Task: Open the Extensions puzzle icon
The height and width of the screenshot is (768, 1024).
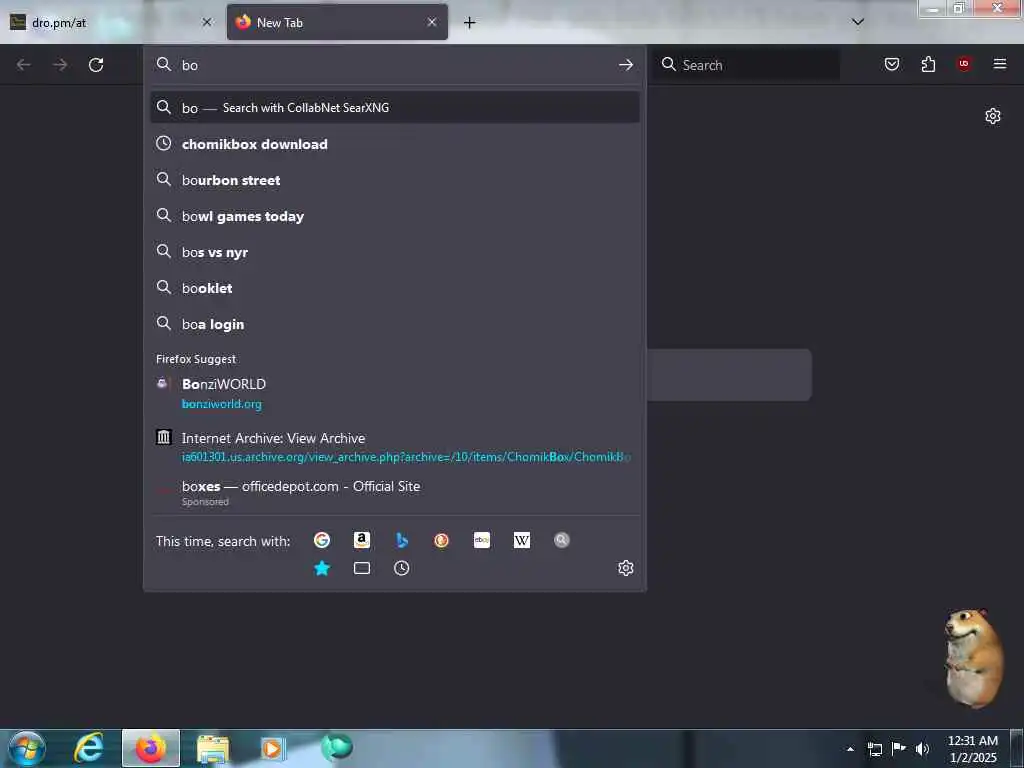Action: [928, 64]
